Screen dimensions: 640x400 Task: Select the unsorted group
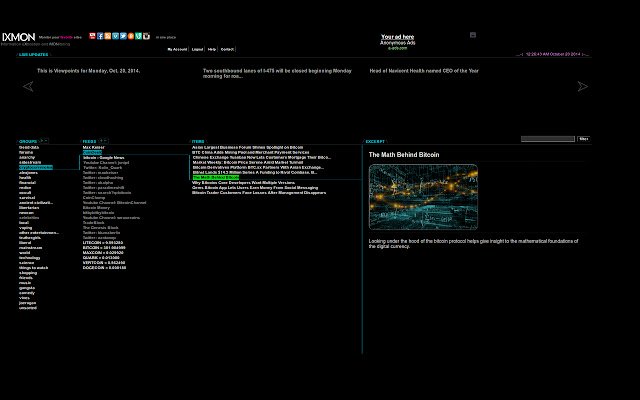(28, 308)
